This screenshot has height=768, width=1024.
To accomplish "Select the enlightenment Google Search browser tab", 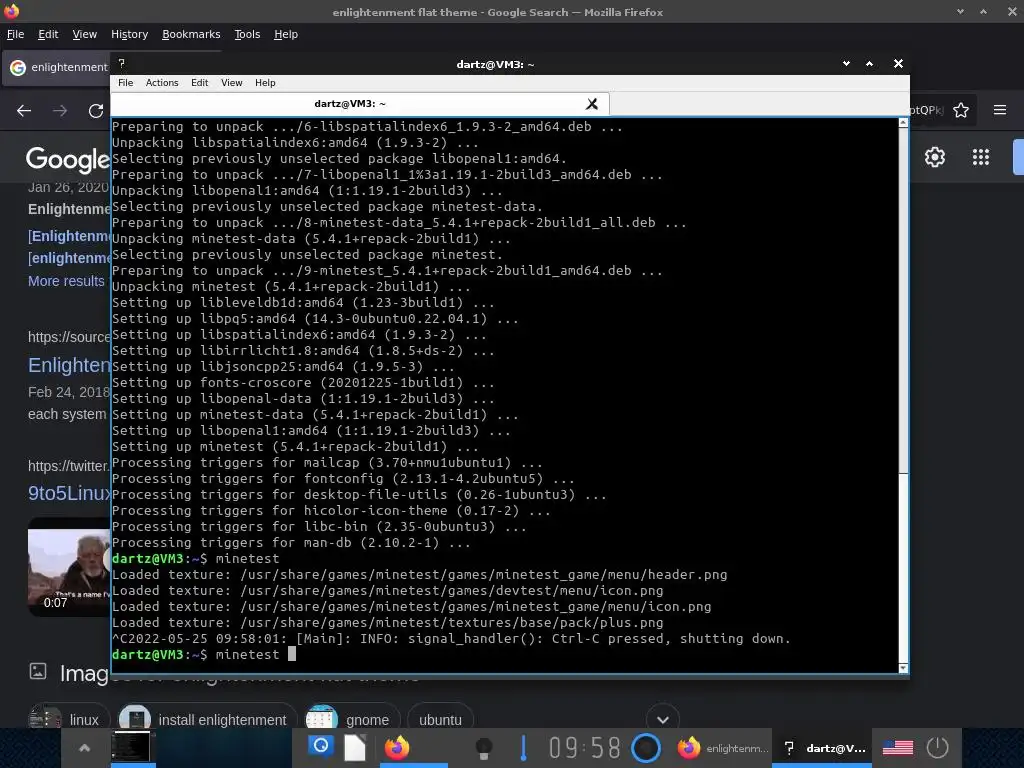I will [x=59, y=67].
